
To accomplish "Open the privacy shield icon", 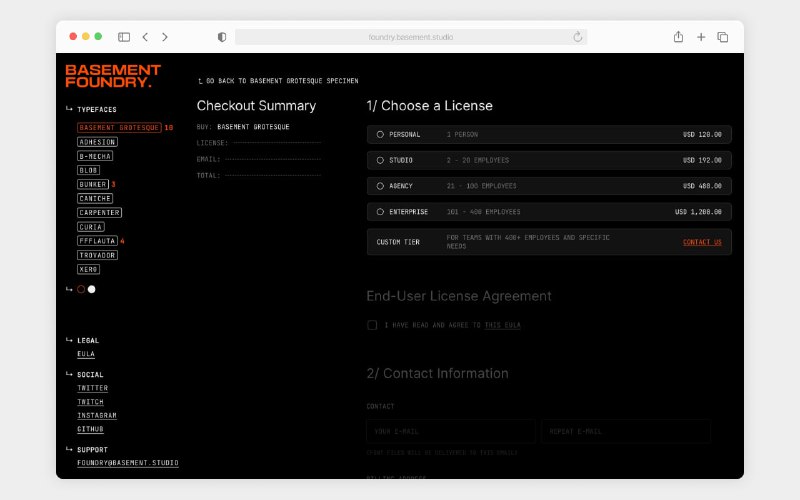I will click(x=221, y=37).
